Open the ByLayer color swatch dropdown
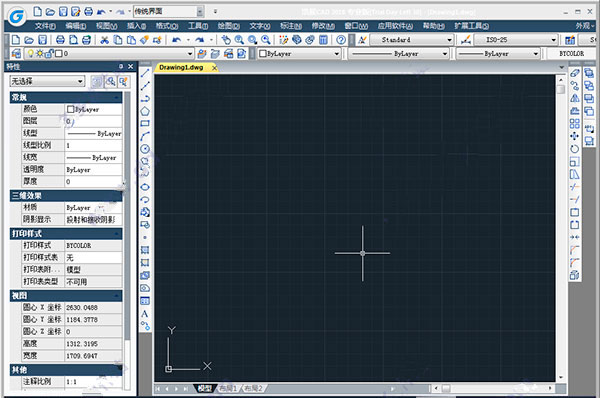 click(299, 54)
